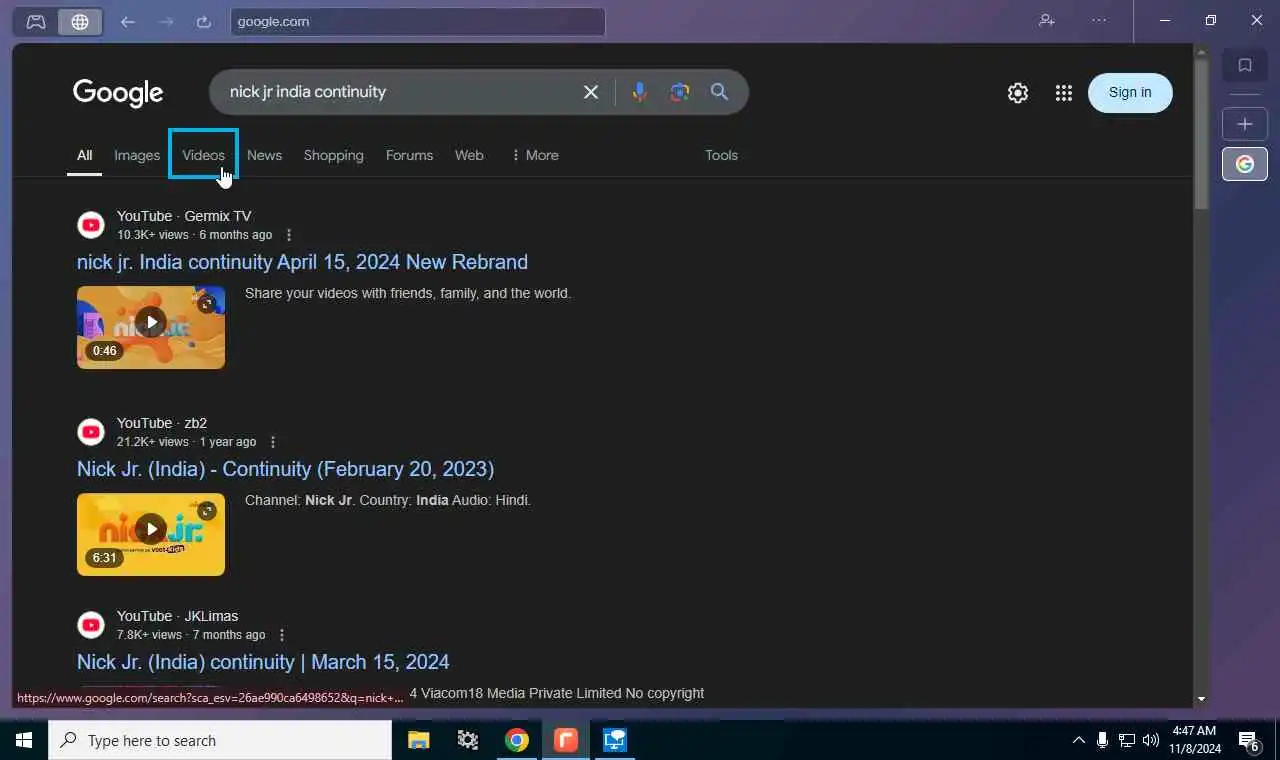1280x760 pixels.
Task: Expand the 0:46 thumbnail preview icon
Action: click(x=207, y=303)
